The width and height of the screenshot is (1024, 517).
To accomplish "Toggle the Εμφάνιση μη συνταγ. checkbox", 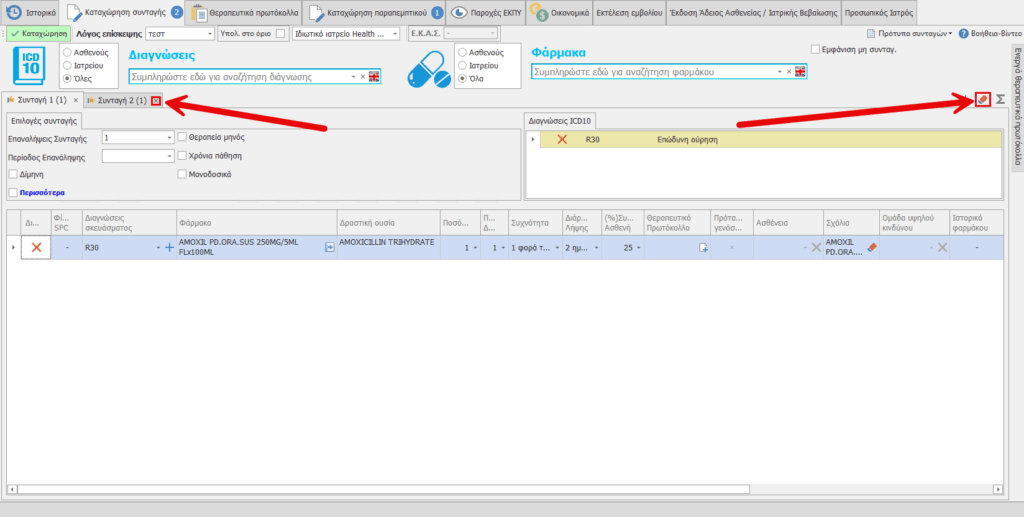I will click(x=816, y=48).
